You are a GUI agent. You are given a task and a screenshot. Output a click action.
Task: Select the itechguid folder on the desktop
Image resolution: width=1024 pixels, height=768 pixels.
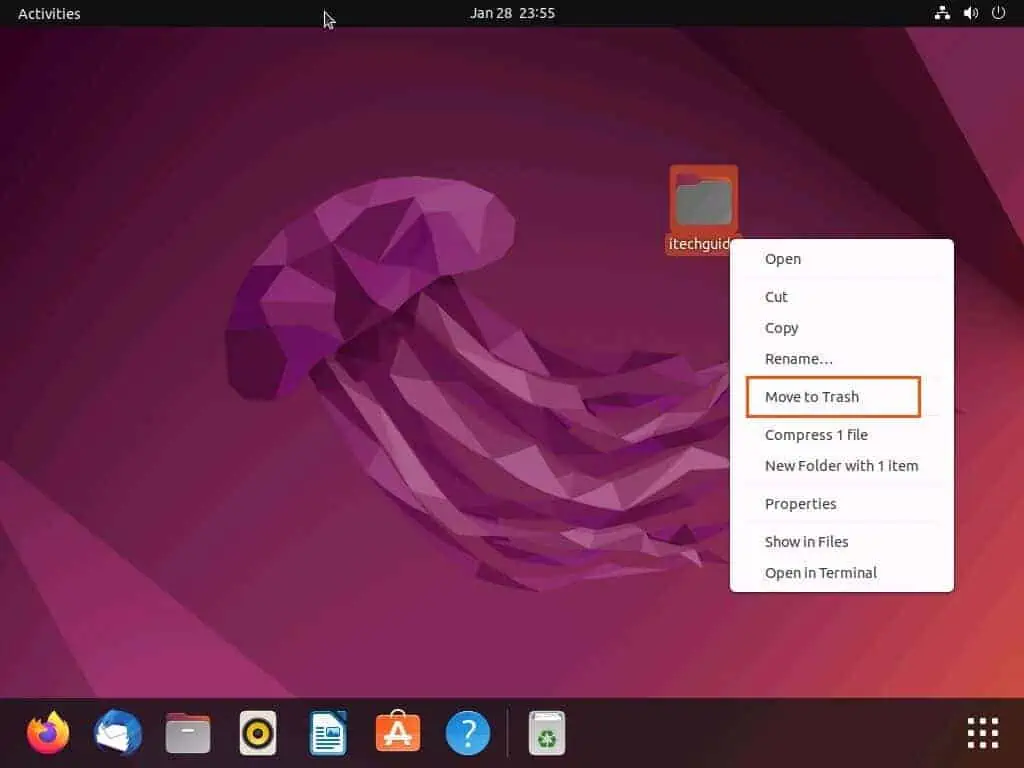click(703, 199)
